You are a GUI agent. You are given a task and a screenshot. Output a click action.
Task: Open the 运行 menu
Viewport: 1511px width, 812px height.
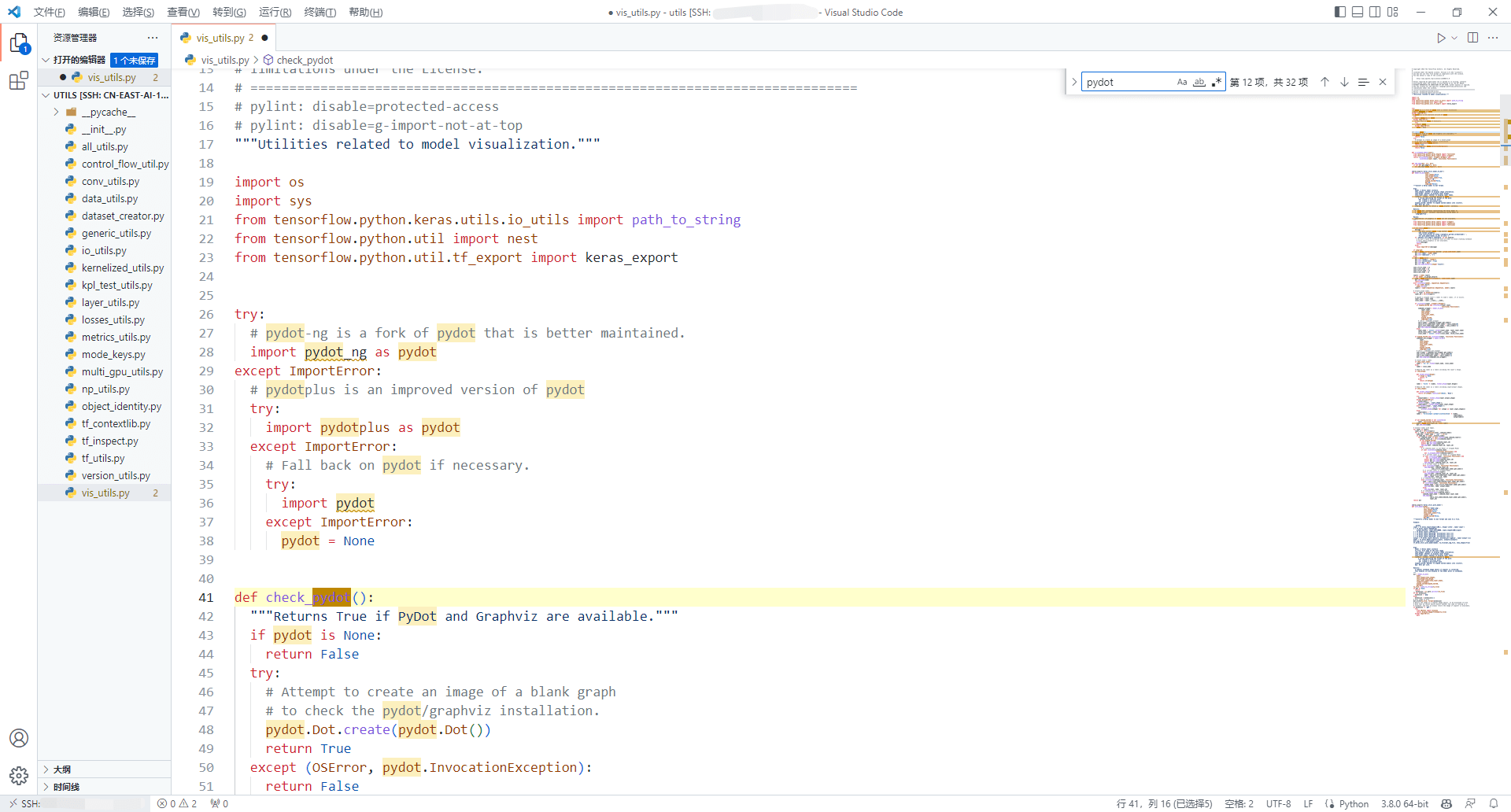click(x=274, y=12)
